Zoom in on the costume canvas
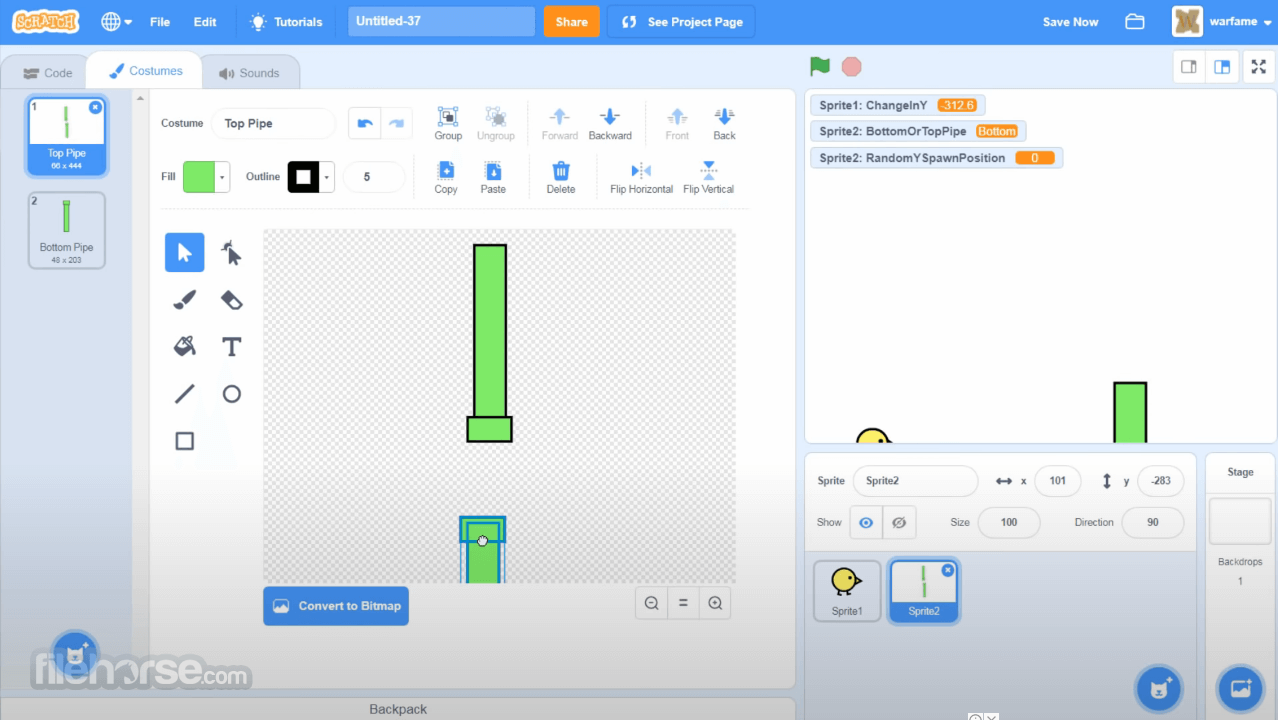Image resolution: width=1280 pixels, height=720 pixels. [715, 603]
